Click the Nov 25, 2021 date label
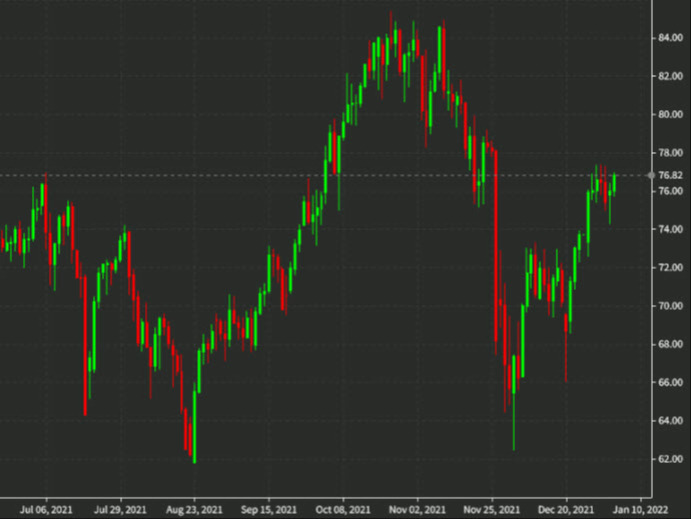Screen dimensions: 691x519 (492, 510)
